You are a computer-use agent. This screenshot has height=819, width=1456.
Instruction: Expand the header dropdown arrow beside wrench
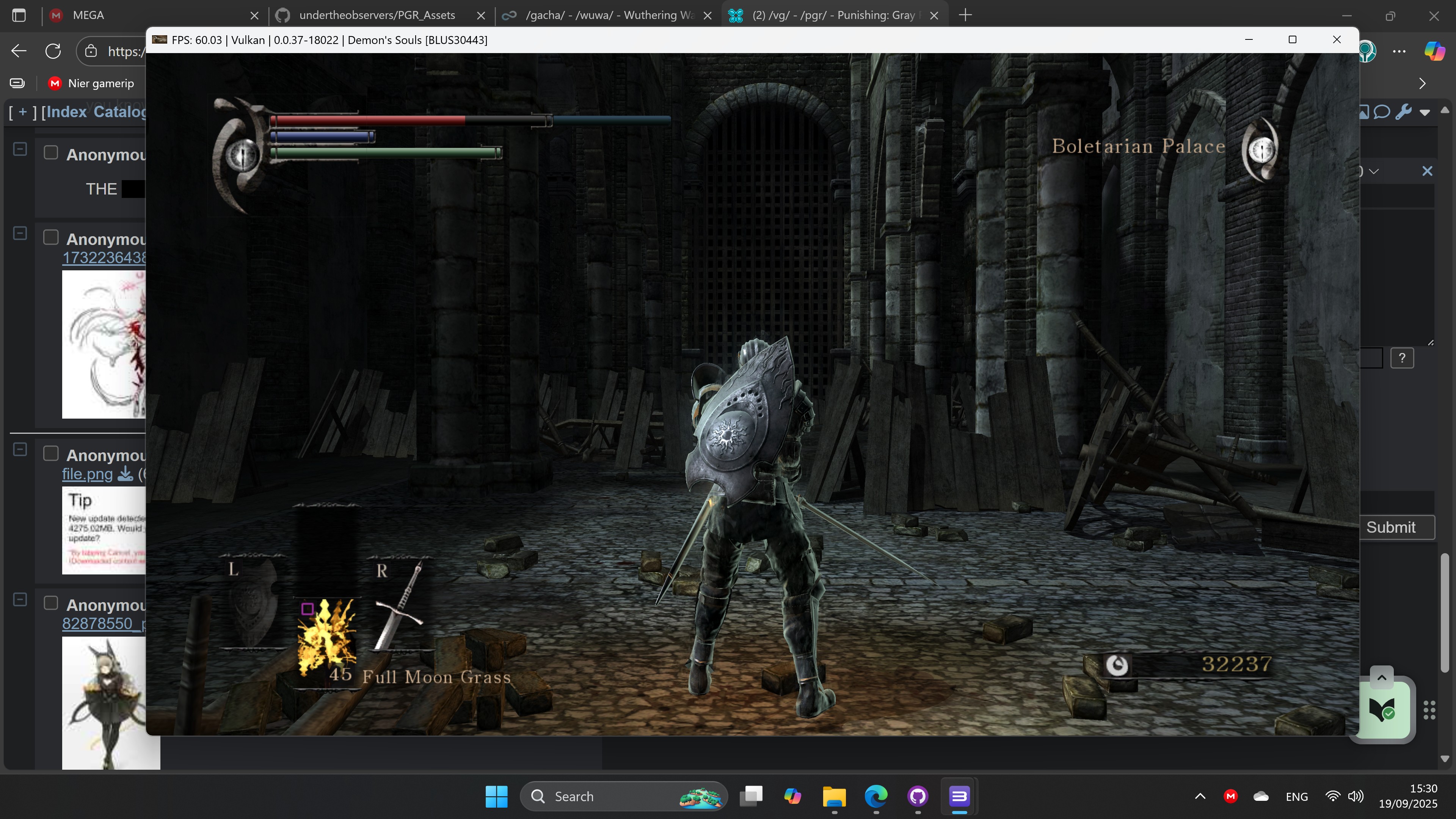point(1425,113)
